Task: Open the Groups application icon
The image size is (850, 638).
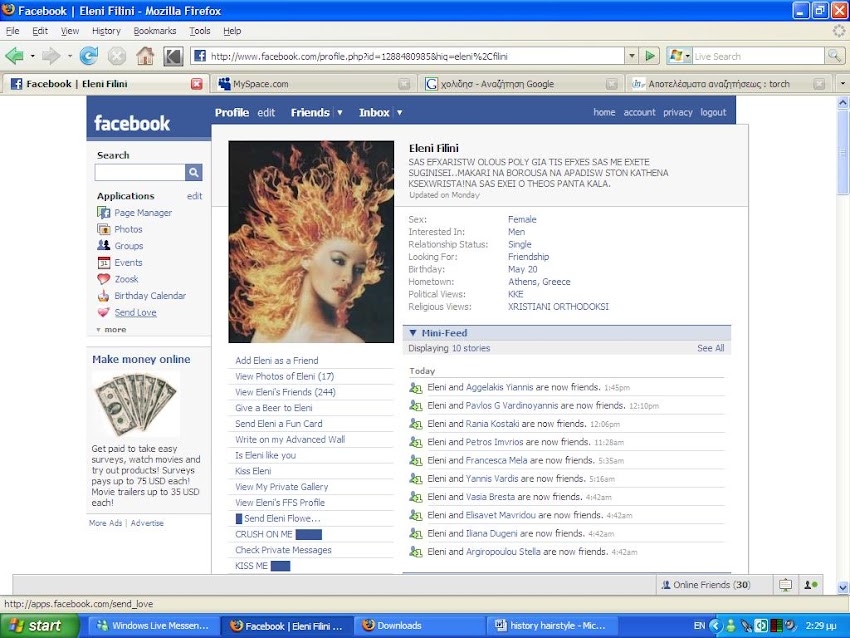Action: click(104, 246)
